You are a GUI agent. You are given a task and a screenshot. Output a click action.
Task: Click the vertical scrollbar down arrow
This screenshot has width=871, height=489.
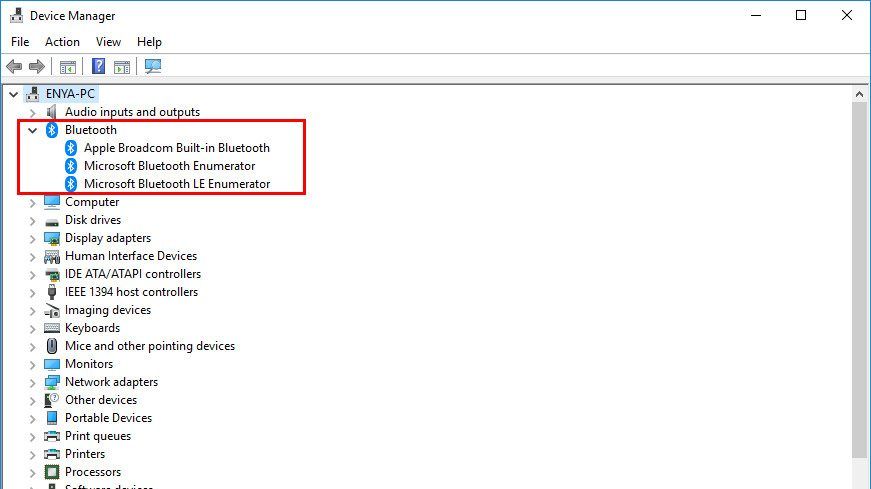[x=859, y=480]
